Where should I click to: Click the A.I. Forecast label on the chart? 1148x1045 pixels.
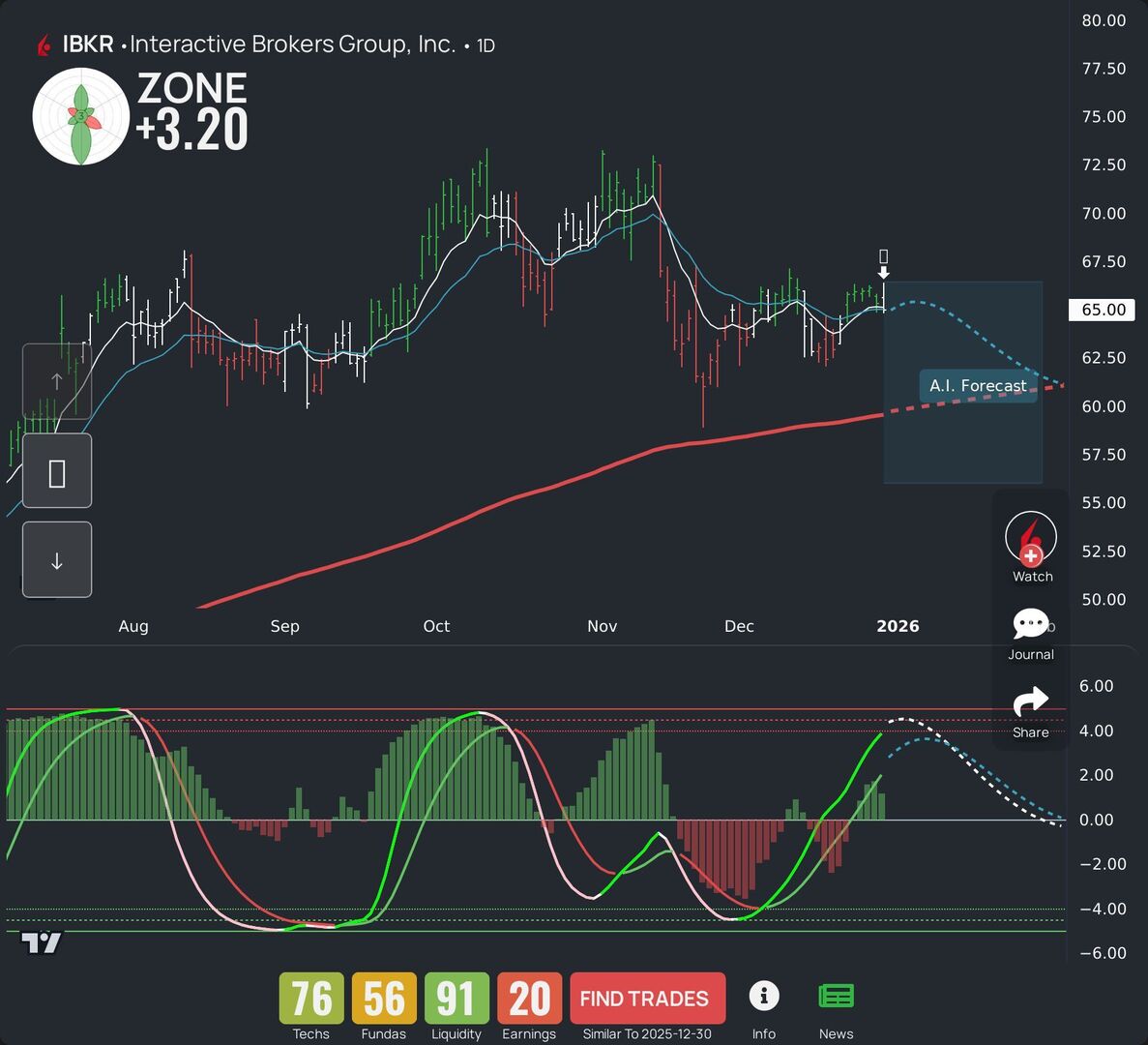pos(978,385)
